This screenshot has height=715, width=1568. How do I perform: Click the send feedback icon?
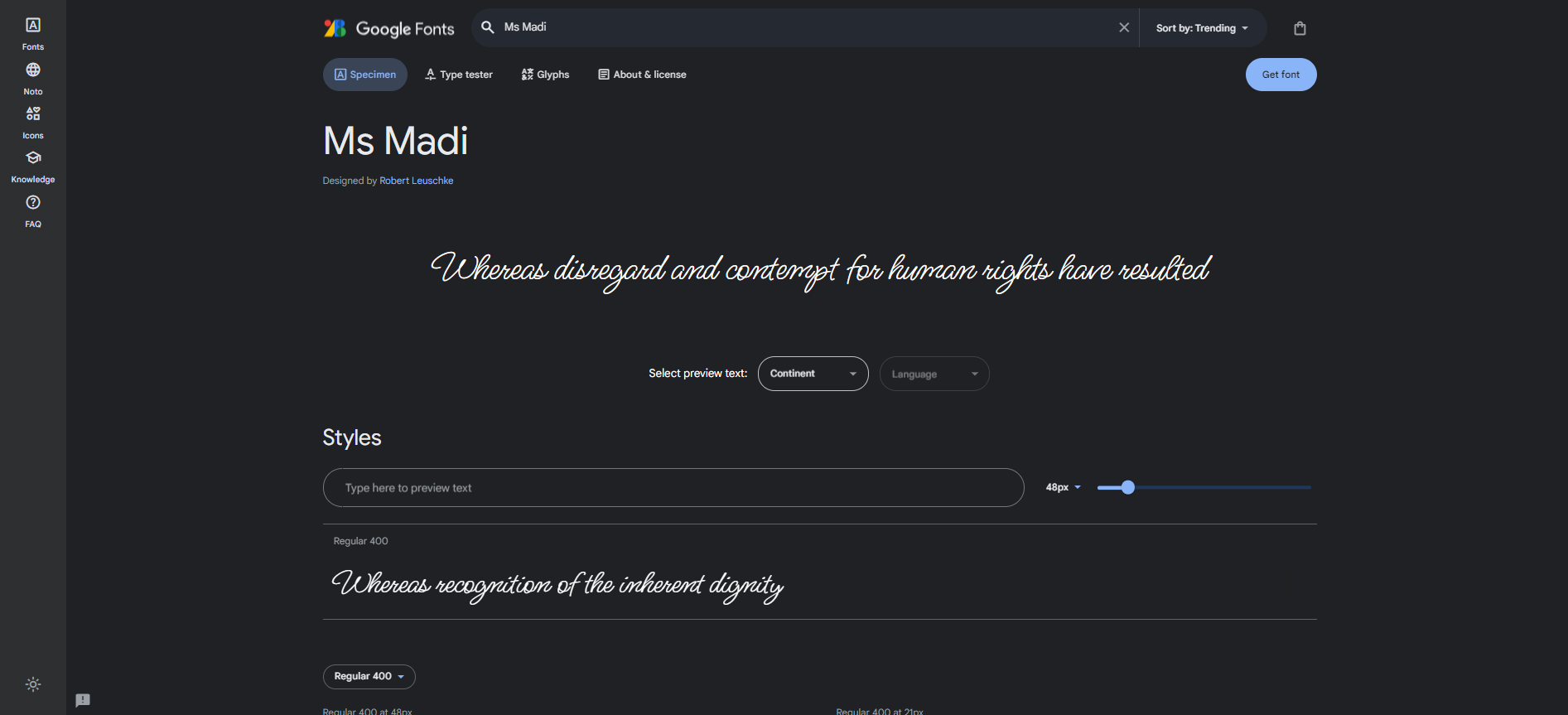83,700
